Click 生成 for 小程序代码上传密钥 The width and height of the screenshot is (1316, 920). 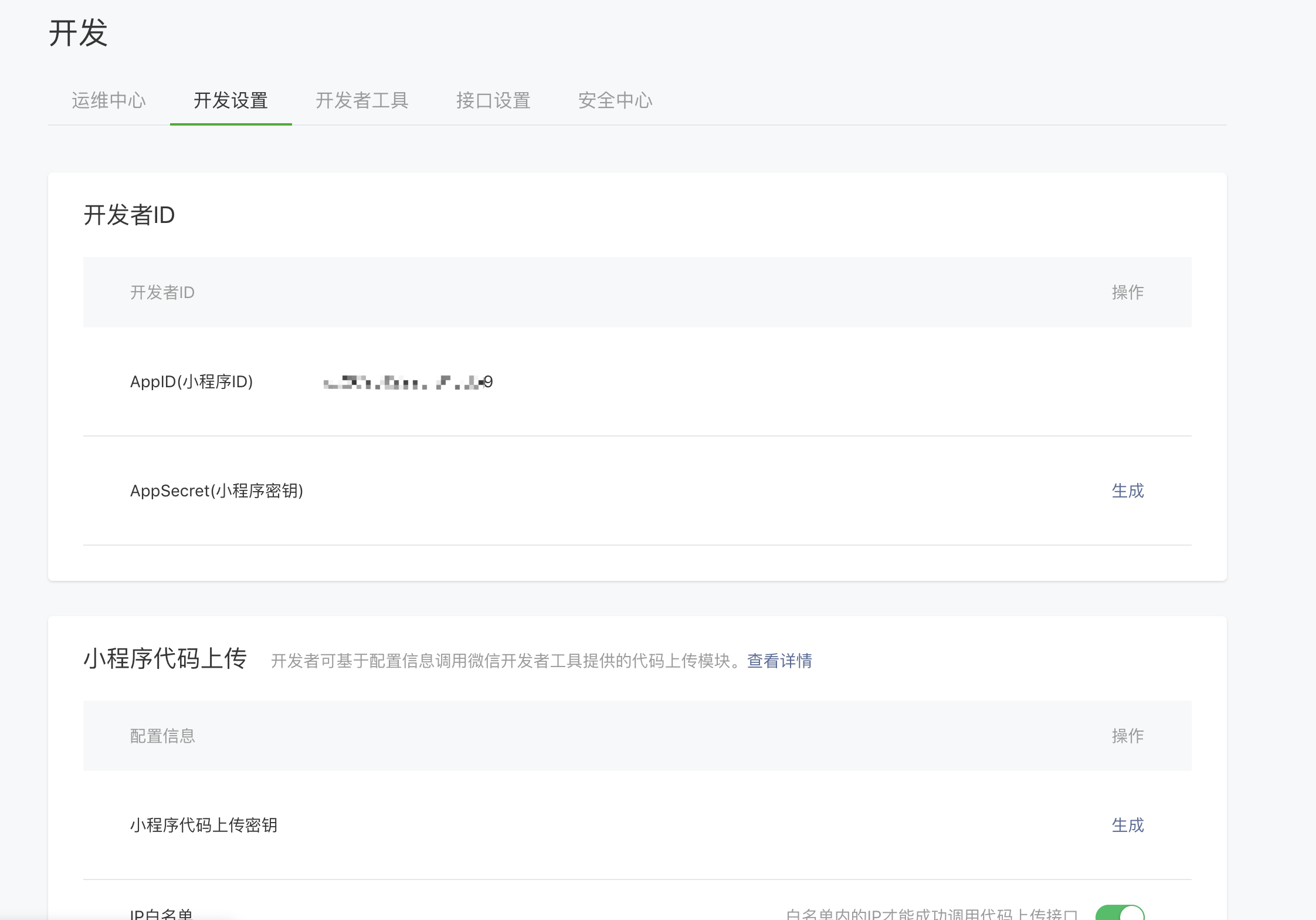[x=1127, y=825]
